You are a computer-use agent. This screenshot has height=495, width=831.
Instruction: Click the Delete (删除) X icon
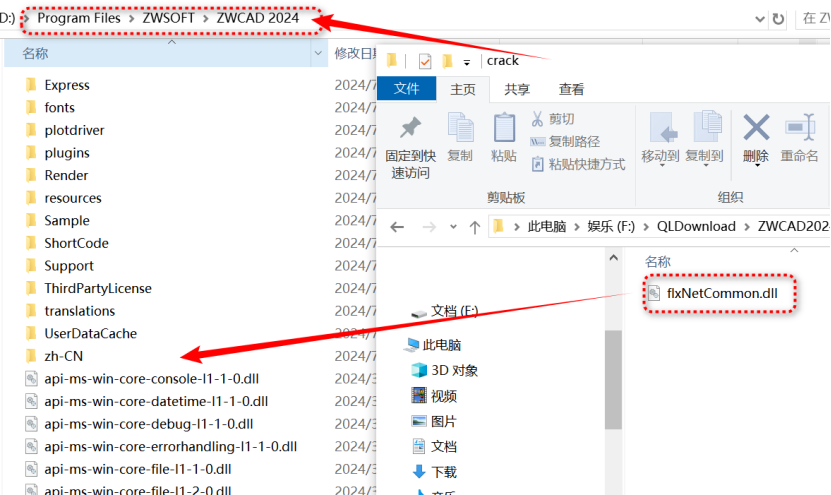756,127
